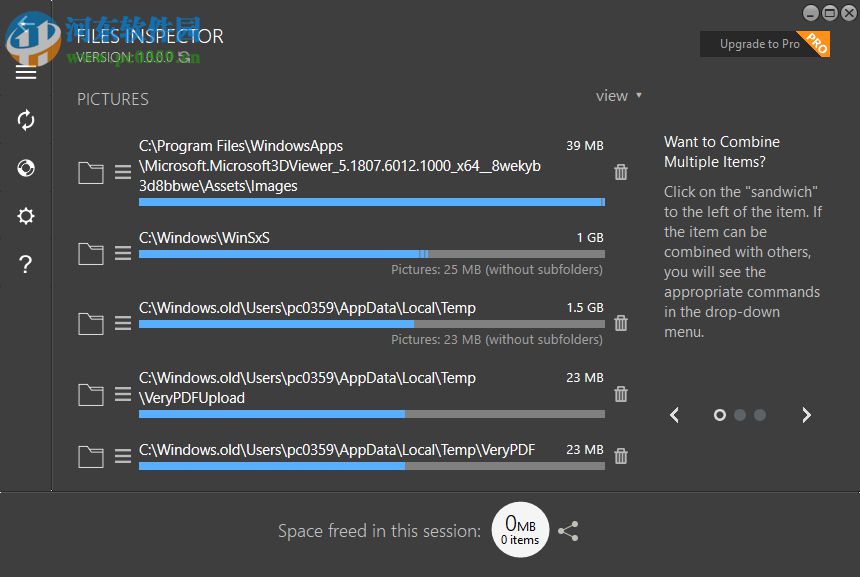Click the trash icon for VeryPDFUpload

621,394
